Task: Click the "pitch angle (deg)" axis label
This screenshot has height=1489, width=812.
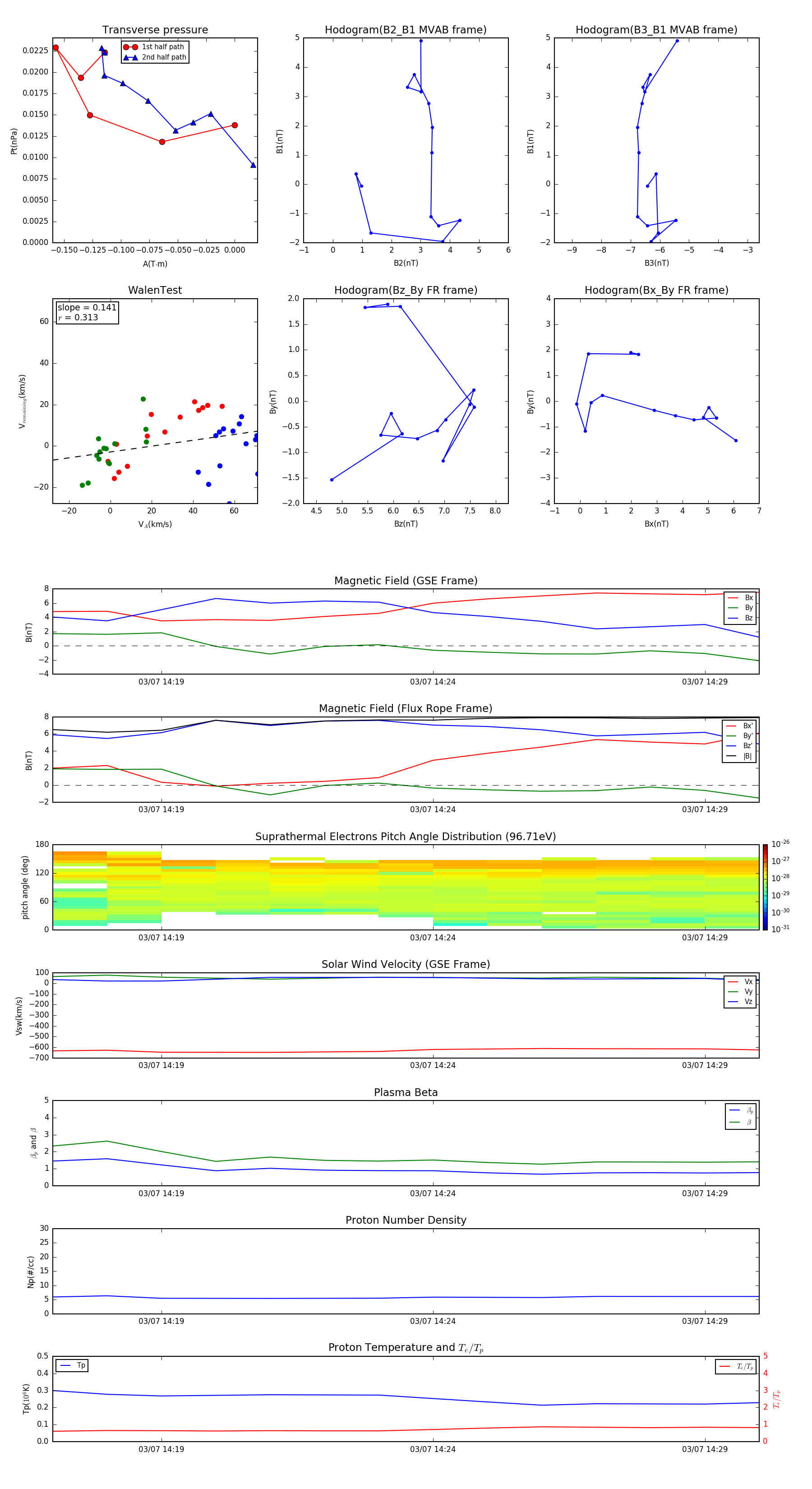Action: point(25,887)
